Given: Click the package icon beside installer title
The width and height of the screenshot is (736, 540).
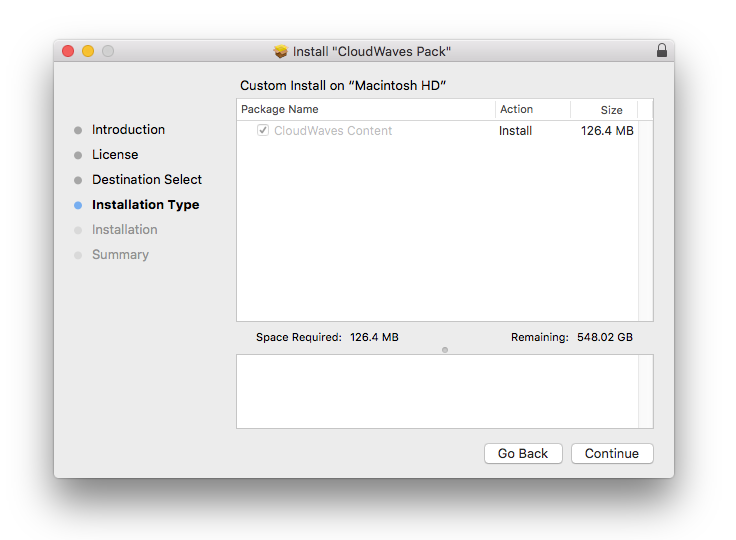Looking at the screenshot, I should coord(280,51).
